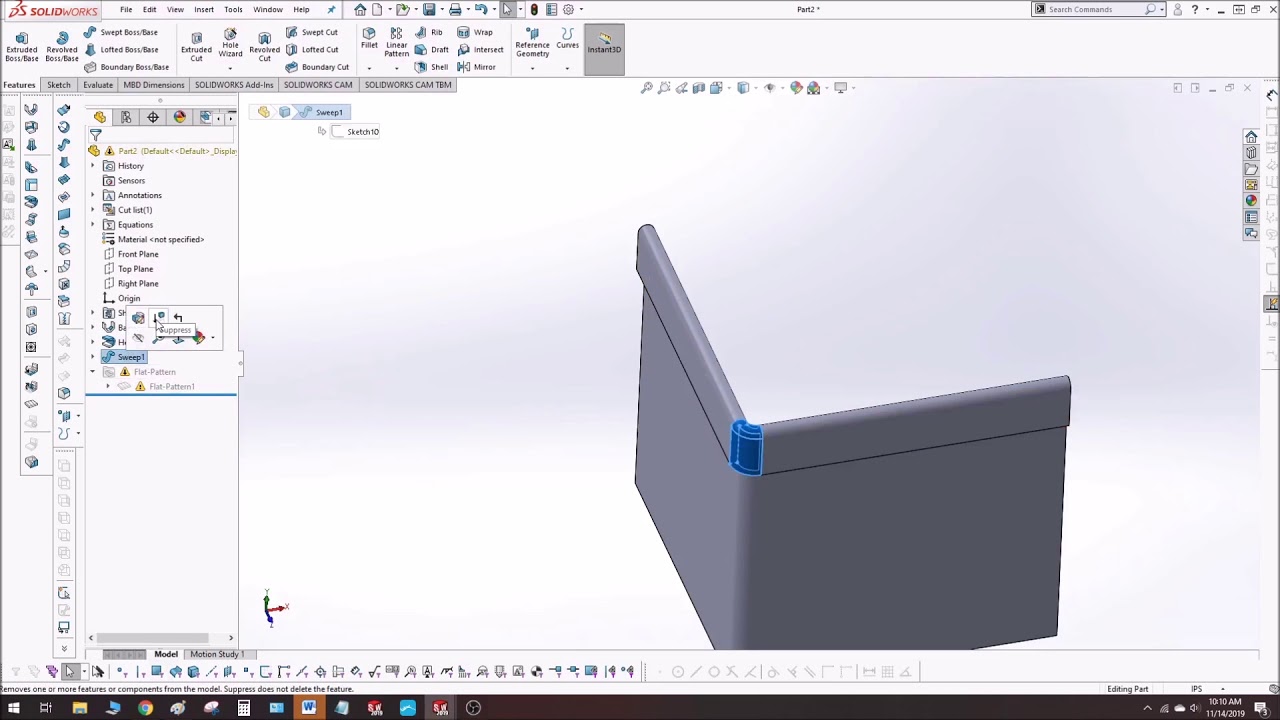This screenshot has height=720, width=1280.
Task: Switch to the Motion Study 1 tab
Action: 217,654
